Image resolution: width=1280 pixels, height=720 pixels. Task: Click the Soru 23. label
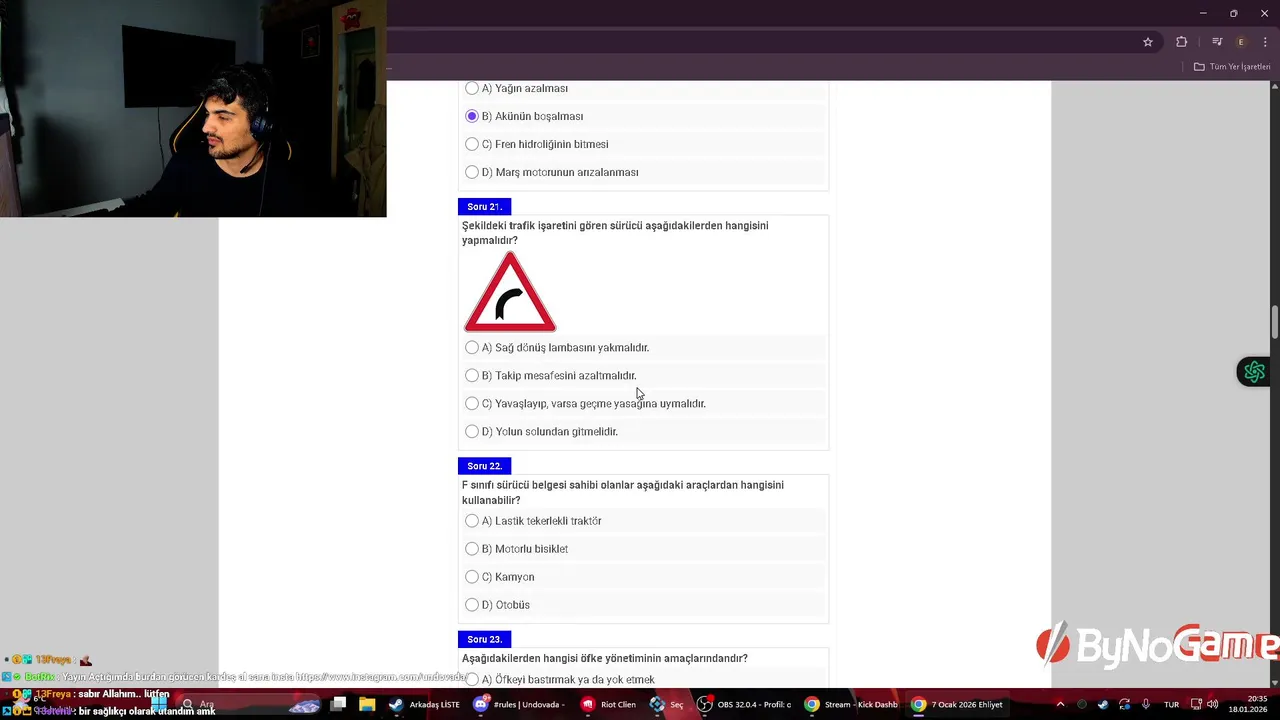click(484, 639)
